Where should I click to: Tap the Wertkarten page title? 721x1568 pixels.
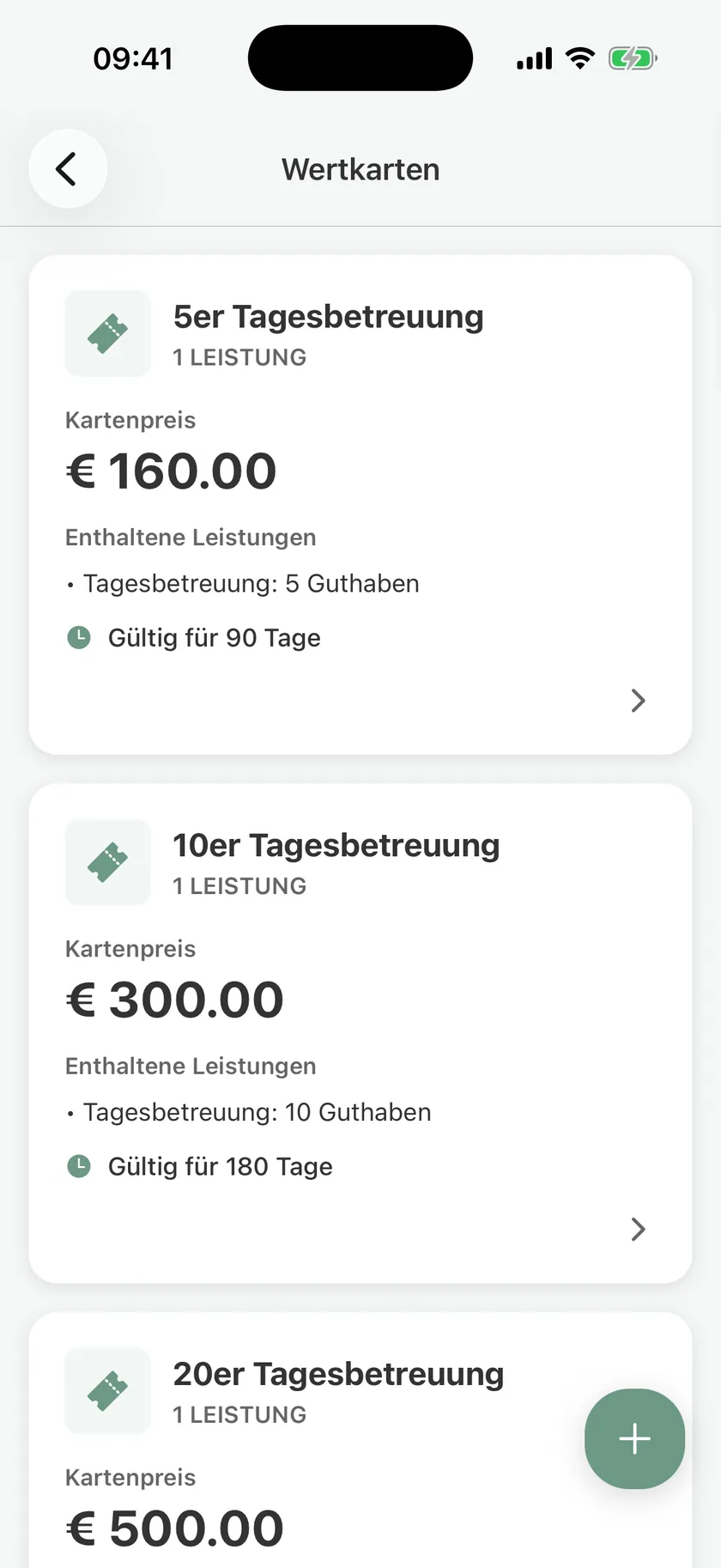(360, 169)
